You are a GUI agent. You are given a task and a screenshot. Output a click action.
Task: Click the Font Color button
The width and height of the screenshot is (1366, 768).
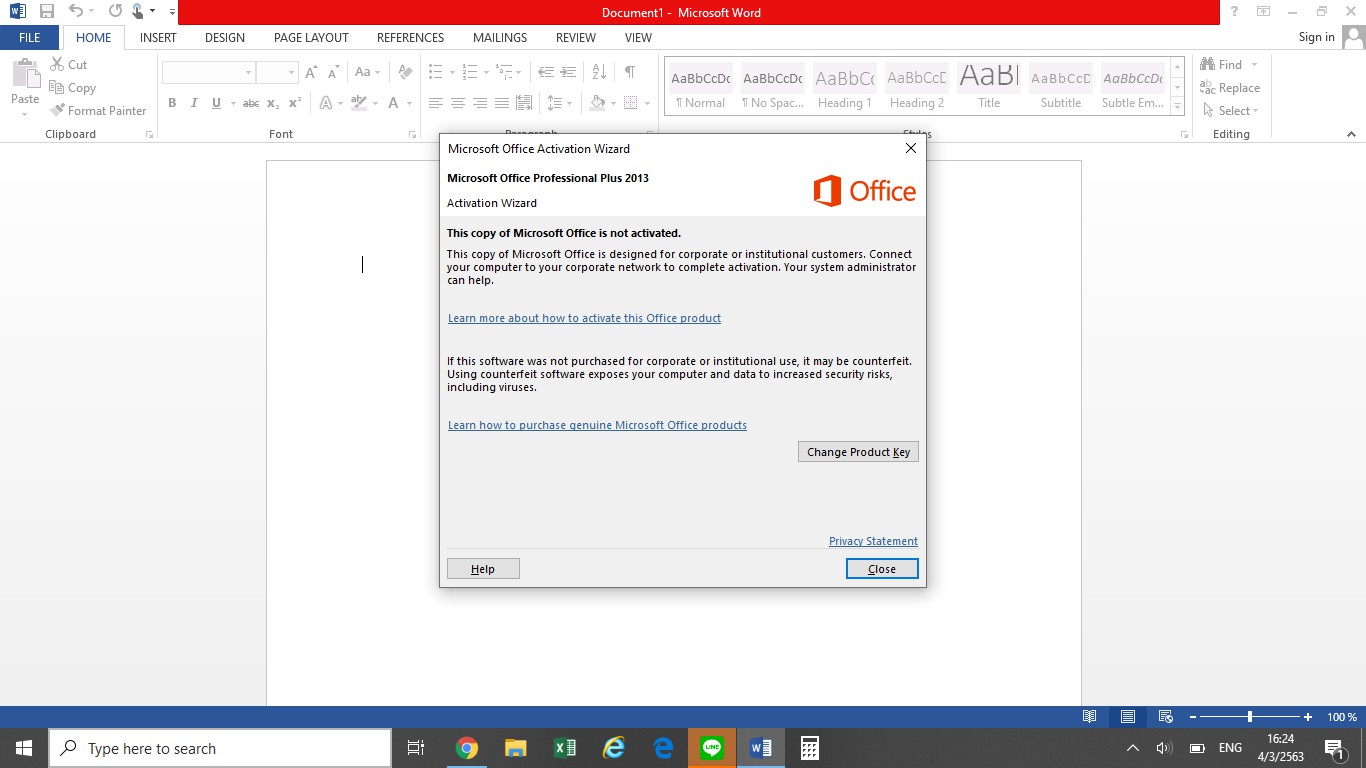click(394, 103)
